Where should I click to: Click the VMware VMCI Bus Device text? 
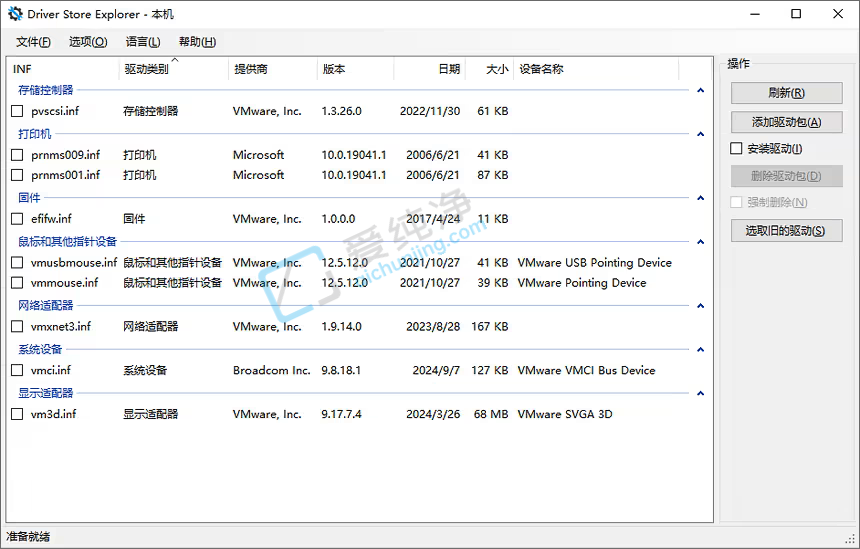click(586, 370)
